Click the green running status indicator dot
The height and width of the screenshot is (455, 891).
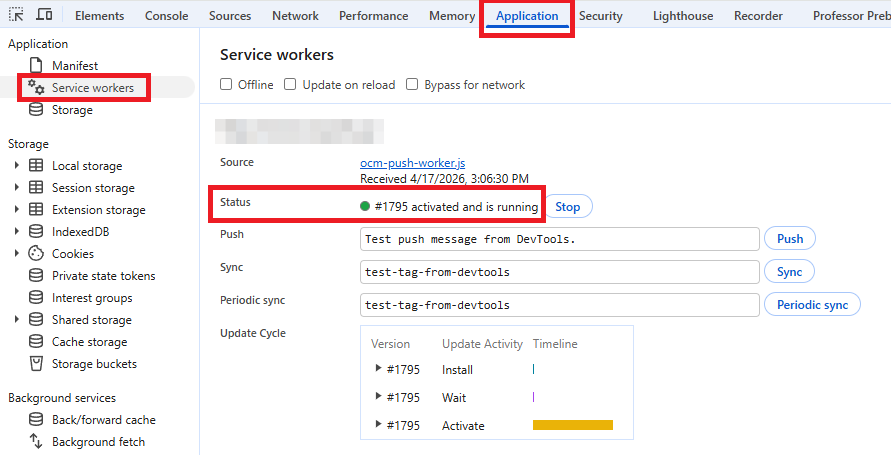click(x=365, y=206)
